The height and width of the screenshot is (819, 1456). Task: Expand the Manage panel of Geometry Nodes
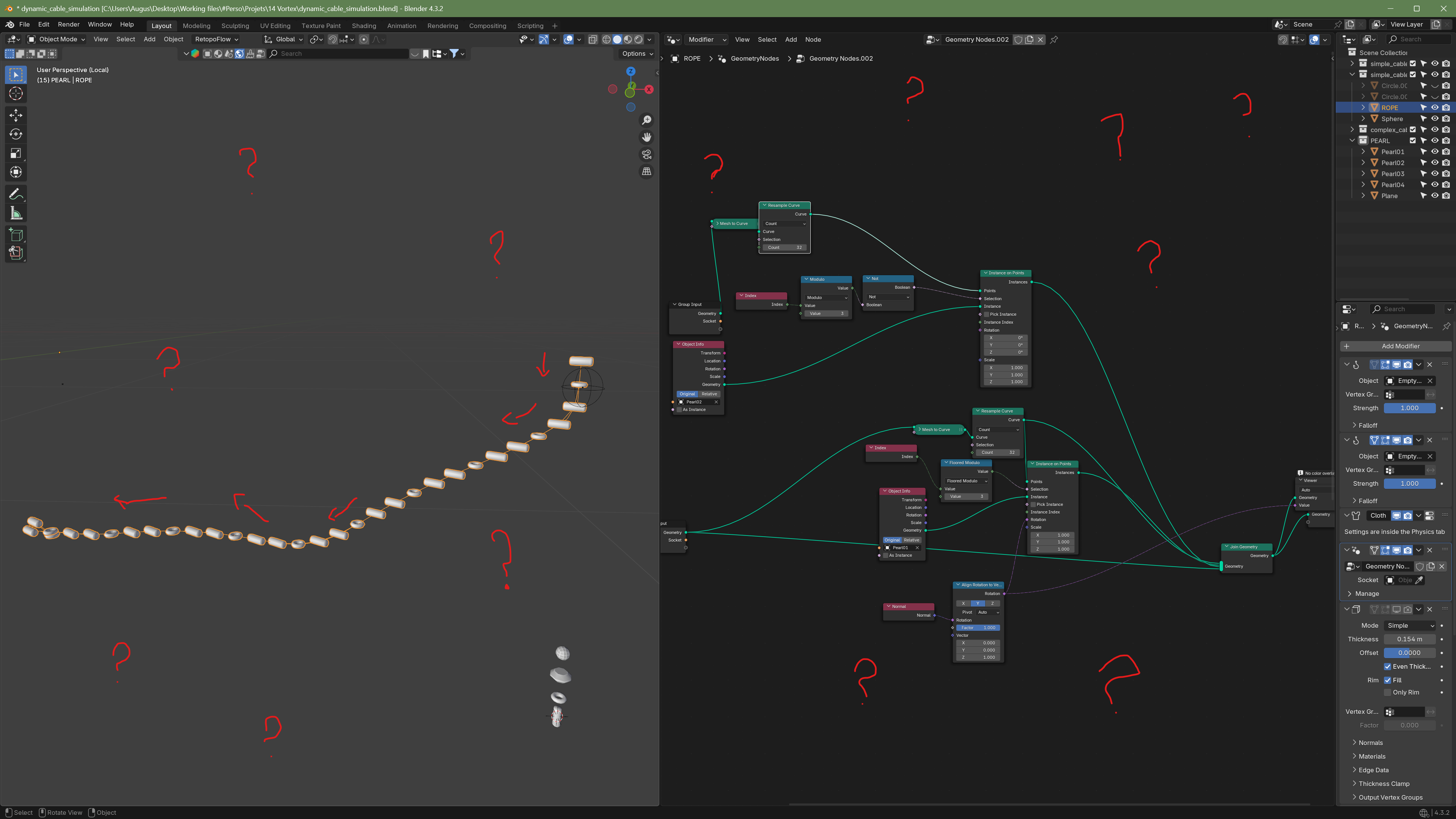click(1367, 593)
